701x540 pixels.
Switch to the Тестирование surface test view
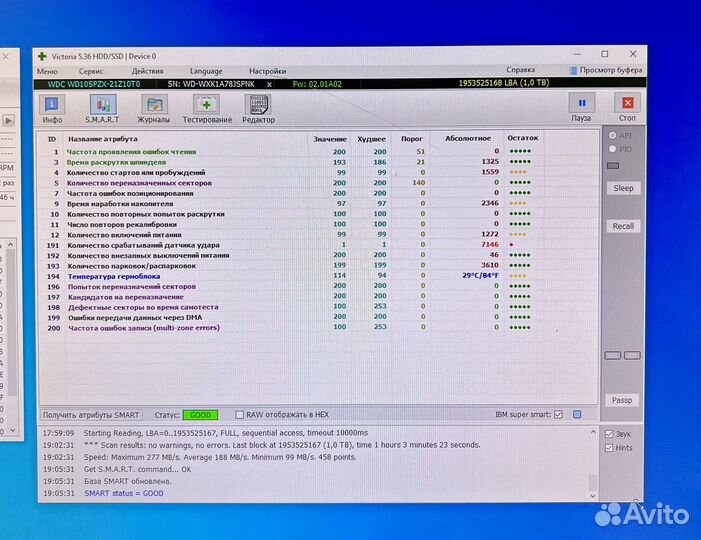click(206, 107)
